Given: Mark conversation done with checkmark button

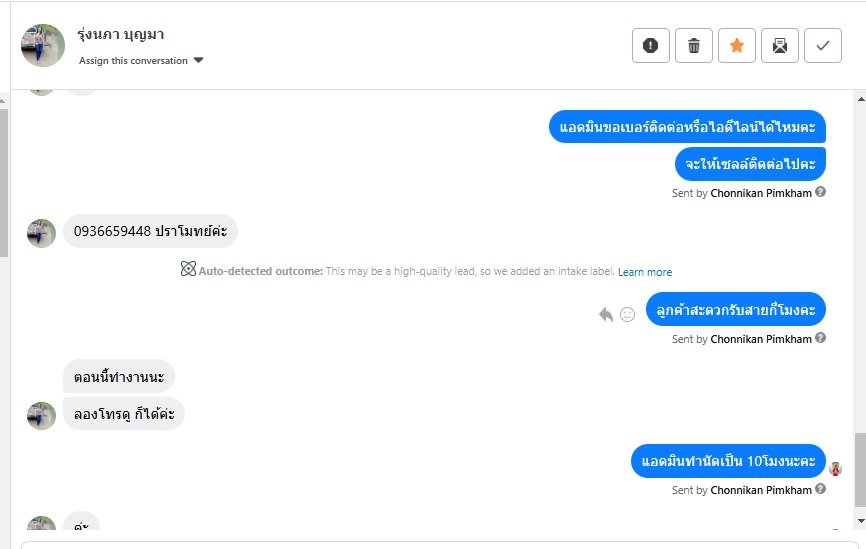Looking at the screenshot, I should click(823, 45).
